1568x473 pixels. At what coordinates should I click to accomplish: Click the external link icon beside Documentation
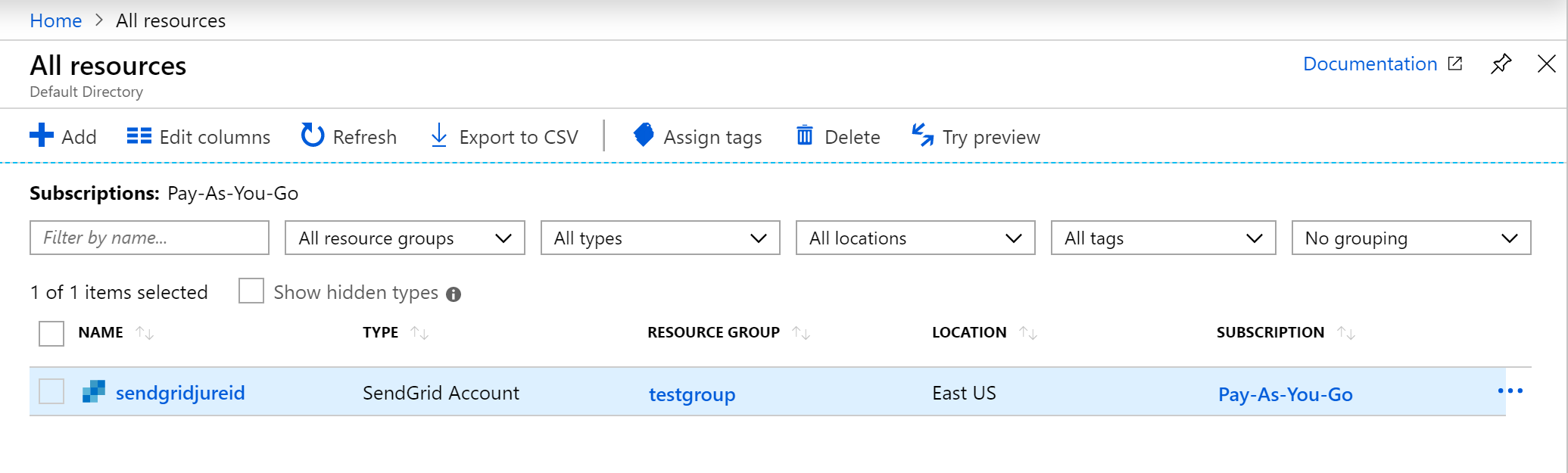click(x=1455, y=64)
